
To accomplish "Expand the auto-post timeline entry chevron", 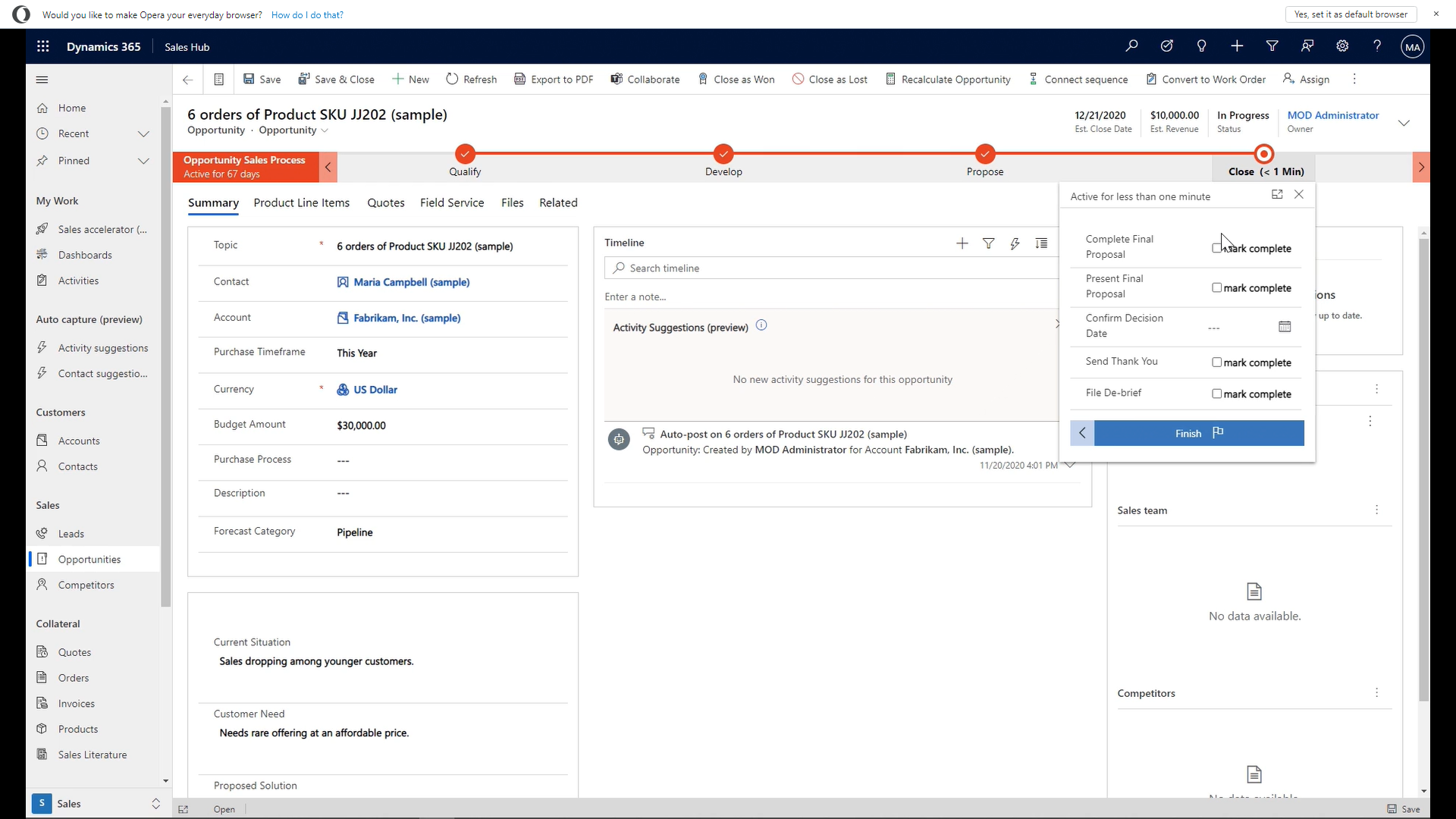I will (1070, 465).
